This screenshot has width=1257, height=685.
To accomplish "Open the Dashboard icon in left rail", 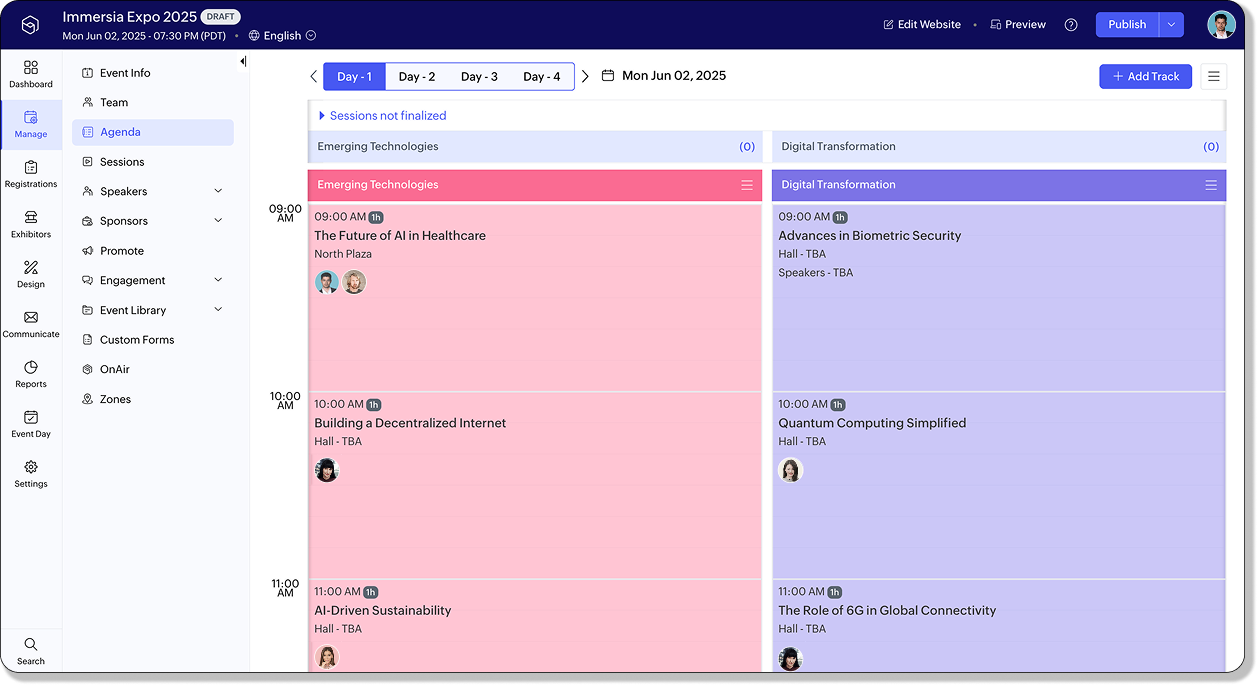I will (31, 67).
